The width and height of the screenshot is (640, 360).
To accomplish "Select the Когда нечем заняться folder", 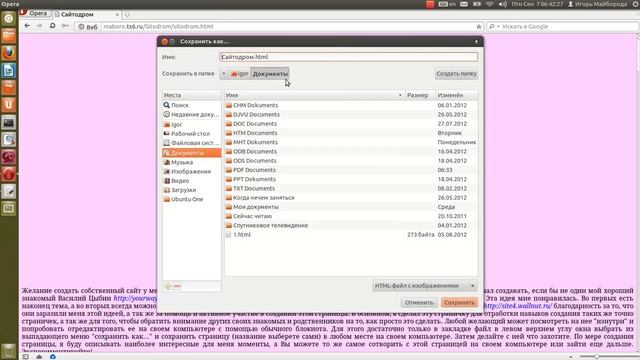I will (351, 198).
